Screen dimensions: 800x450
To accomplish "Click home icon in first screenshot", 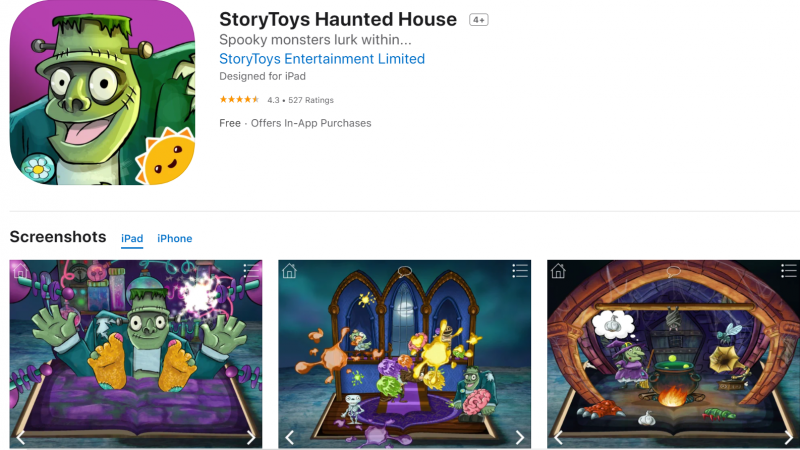I will tap(21, 270).
